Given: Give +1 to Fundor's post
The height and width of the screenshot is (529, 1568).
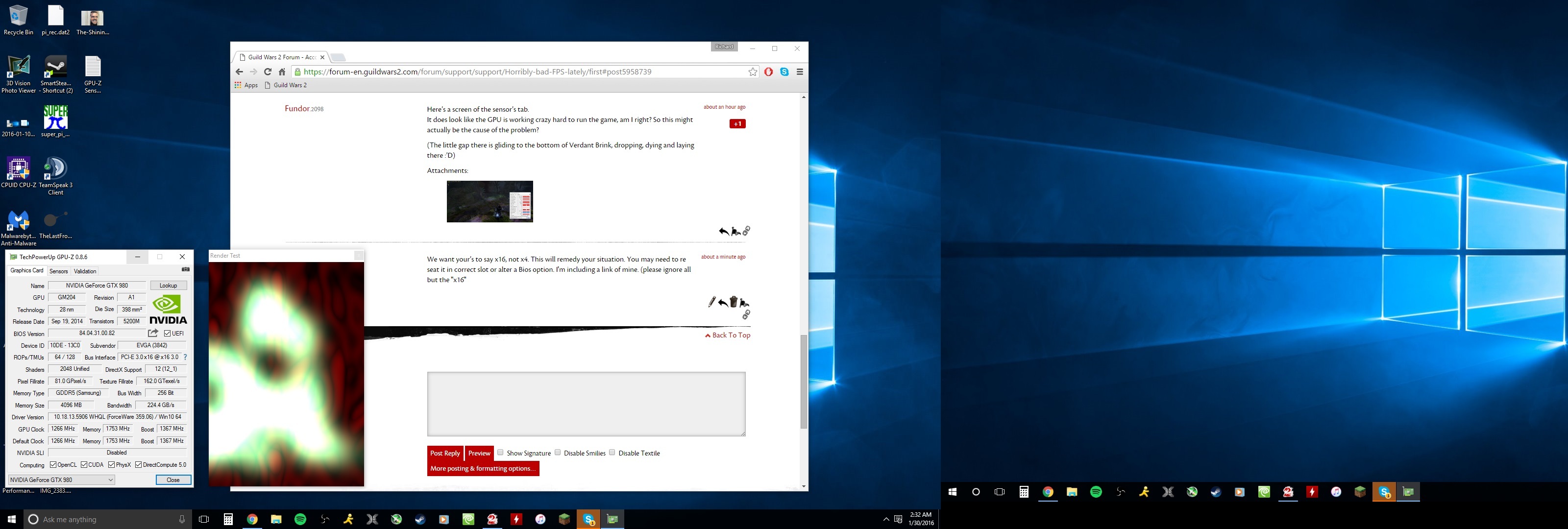Looking at the screenshot, I should tap(737, 123).
